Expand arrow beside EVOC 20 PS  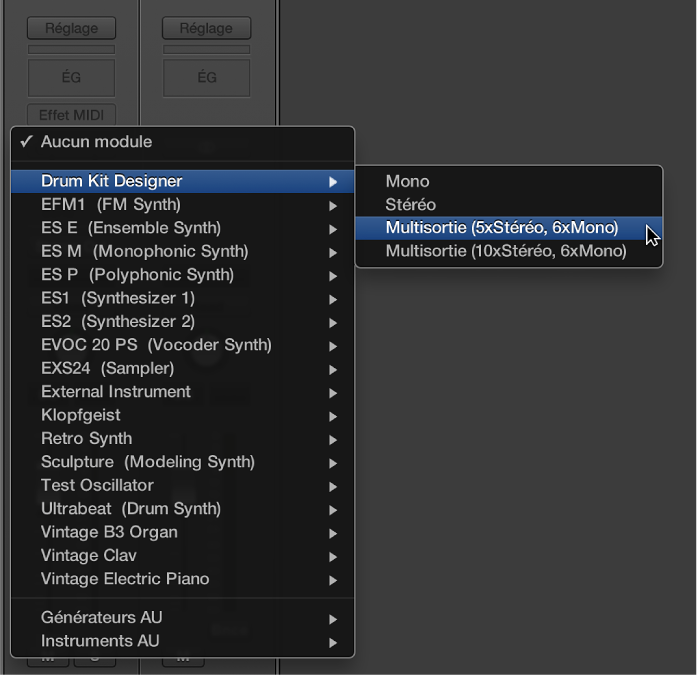coord(333,346)
